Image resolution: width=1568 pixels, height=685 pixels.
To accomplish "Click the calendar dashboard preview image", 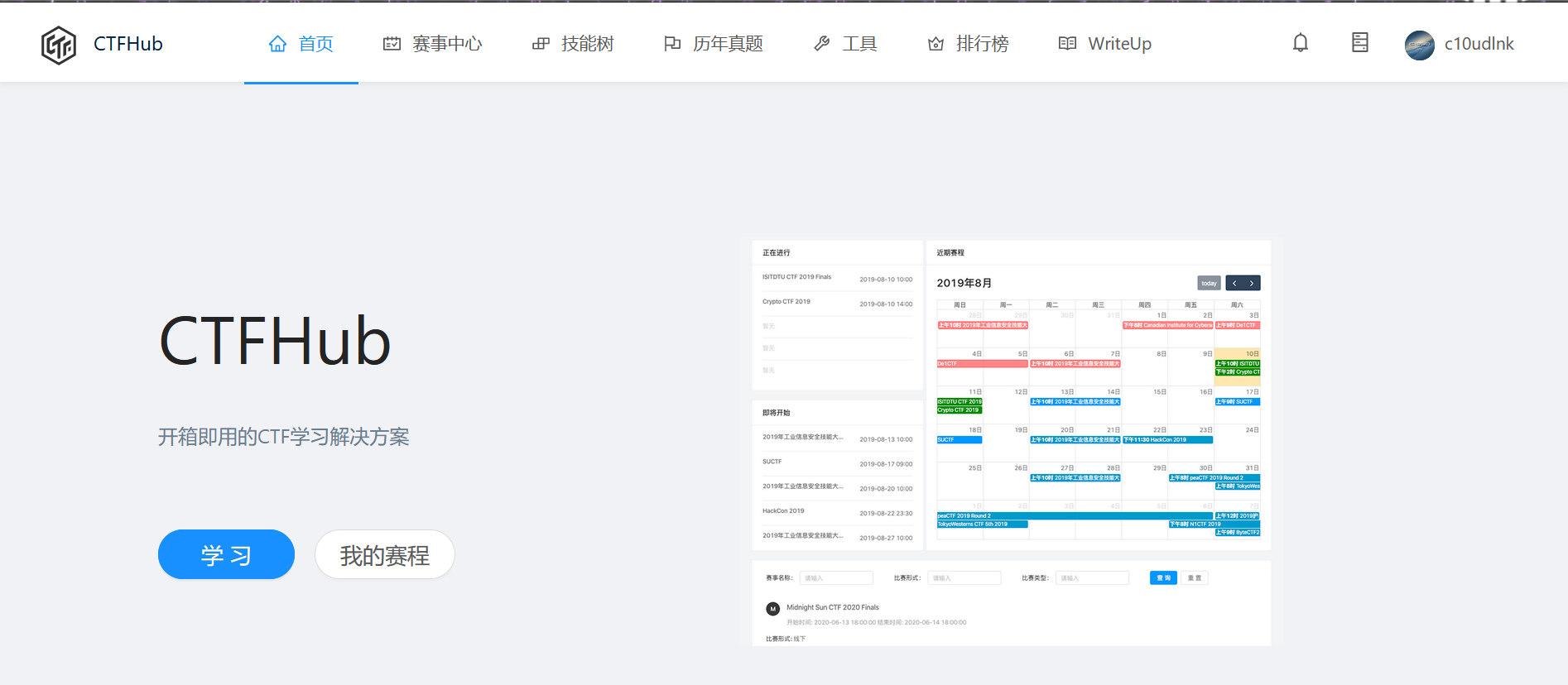I will 1011,443.
